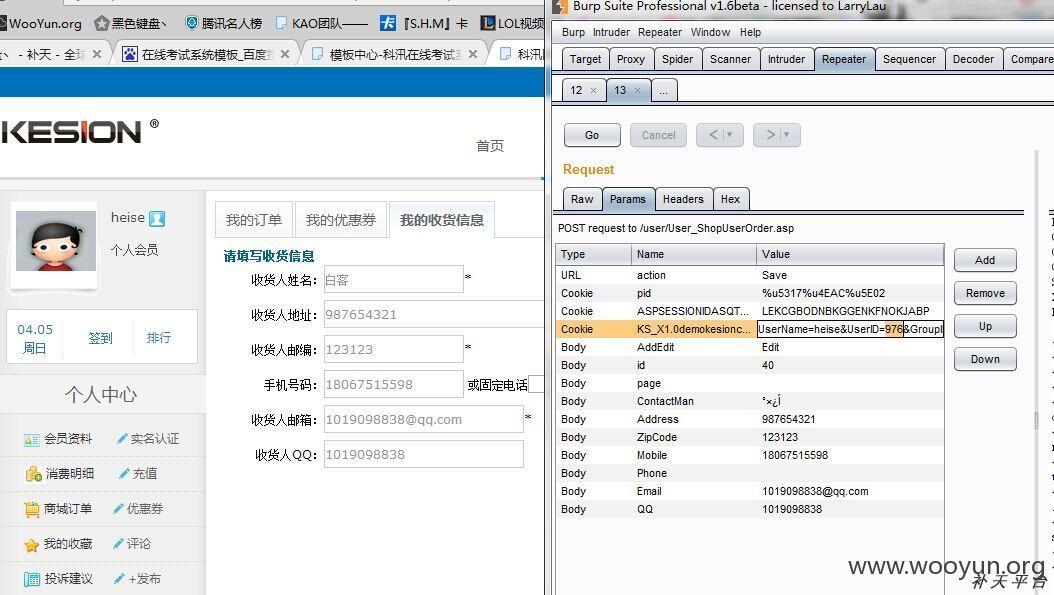This screenshot has height=595, width=1054.
Task: Click the 收货人邮箱 email field
Action: [x=423, y=420]
